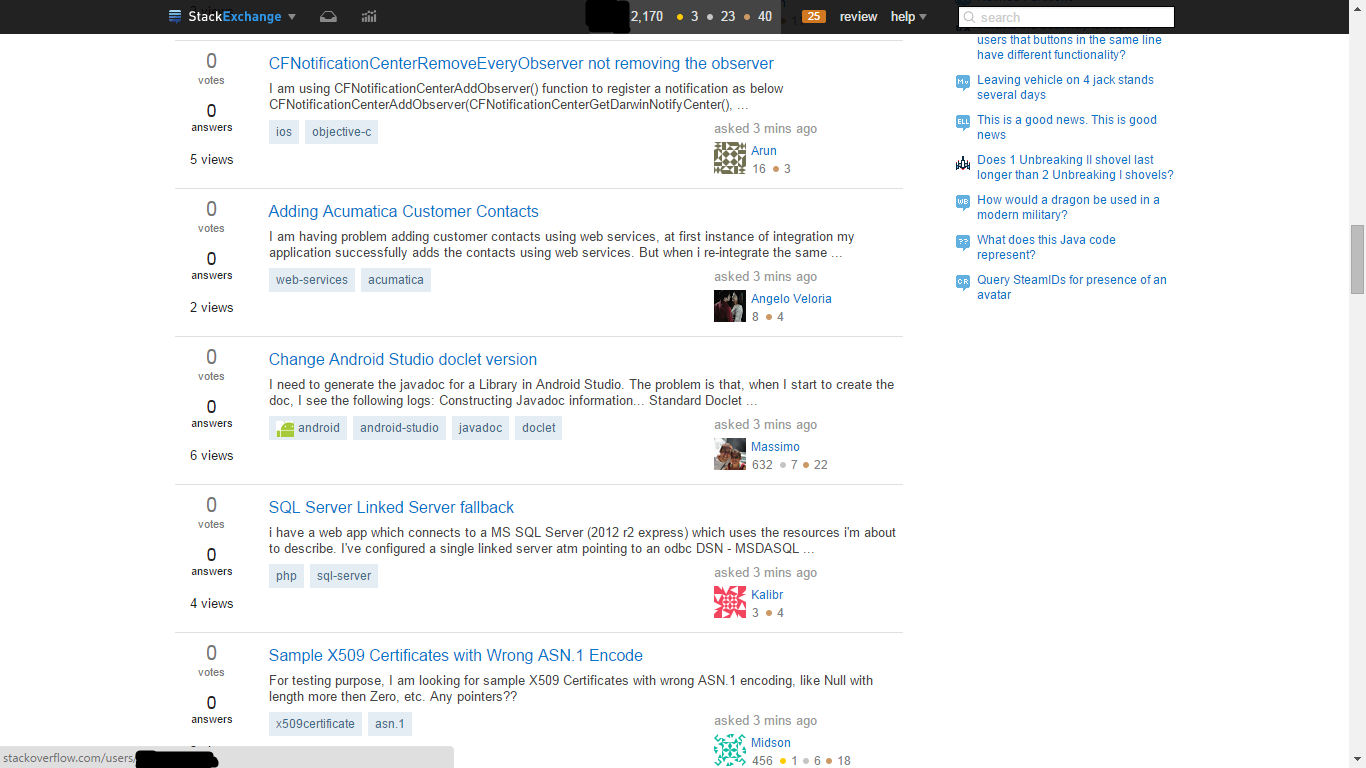Viewport: 1366px width, 768px height.
Task: Click the icon beside the Unbreaking II shovel question
Action: 963,162
